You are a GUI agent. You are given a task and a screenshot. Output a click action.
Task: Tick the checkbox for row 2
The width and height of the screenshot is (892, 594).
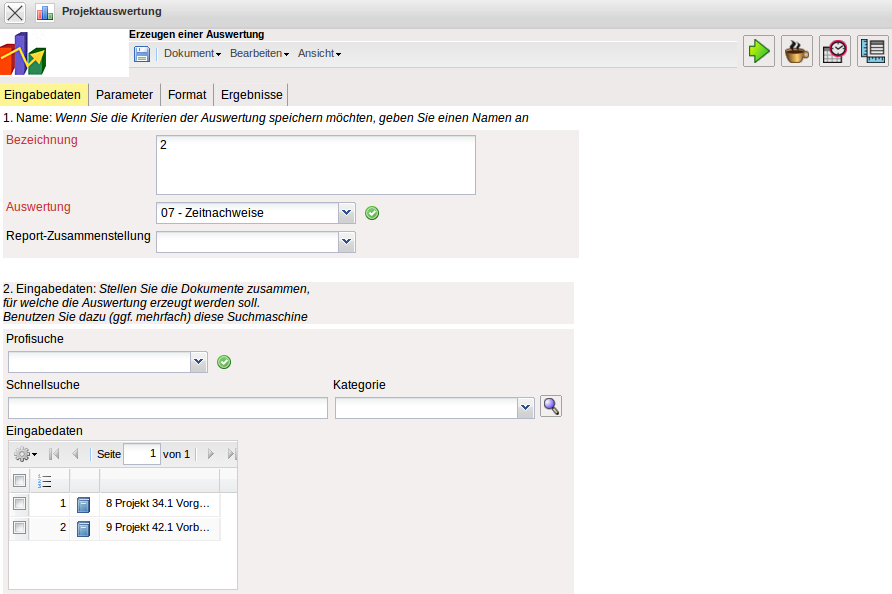tap(19, 527)
